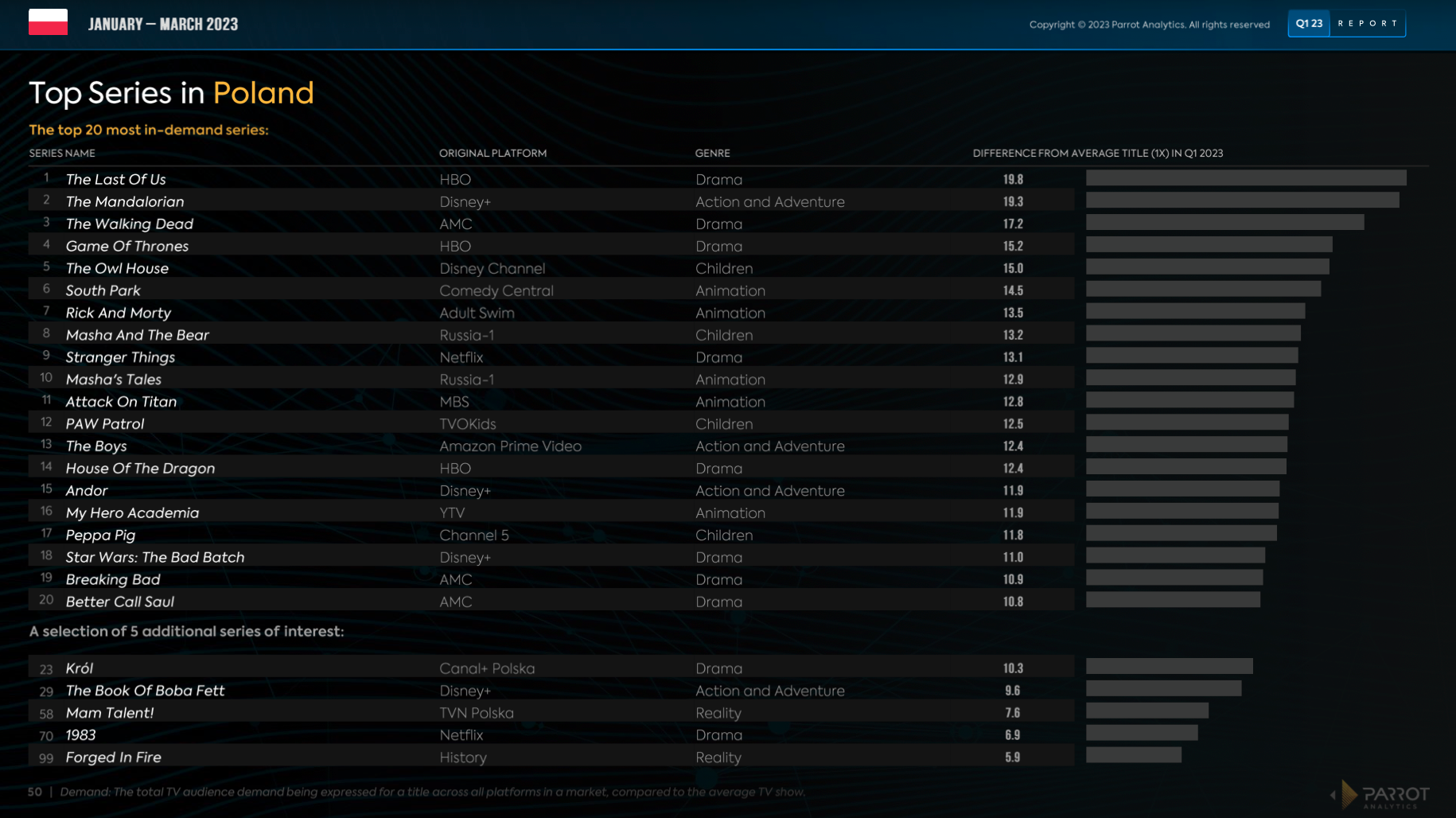Click the Q1 23 report badge
This screenshot has width=1456, height=818.
click(1346, 24)
